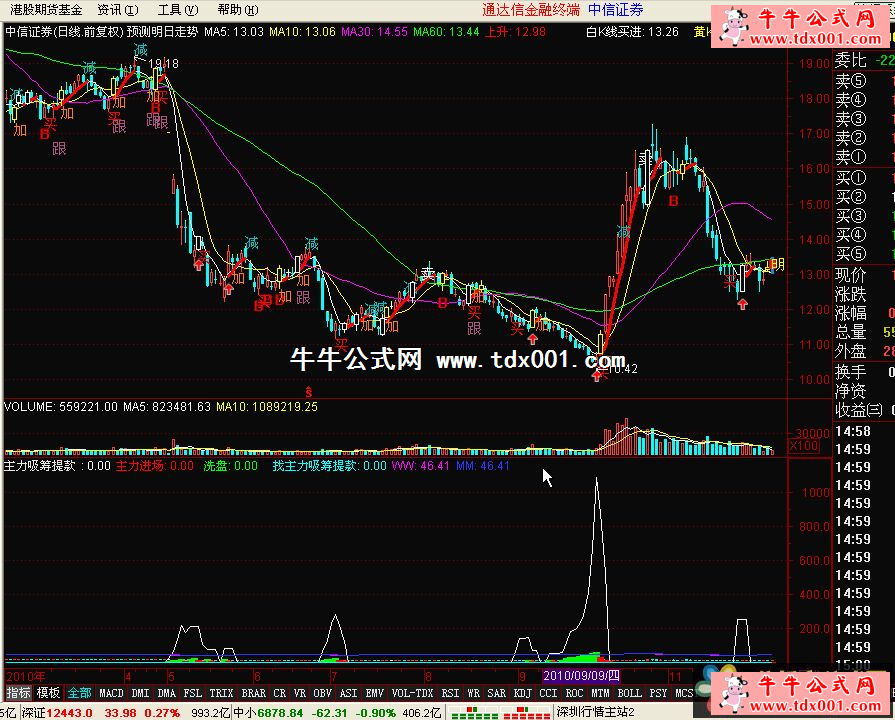The height and width of the screenshot is (720, 895).
Task: Select the TRIX indicator tab
Action: [x=221, y=693]
